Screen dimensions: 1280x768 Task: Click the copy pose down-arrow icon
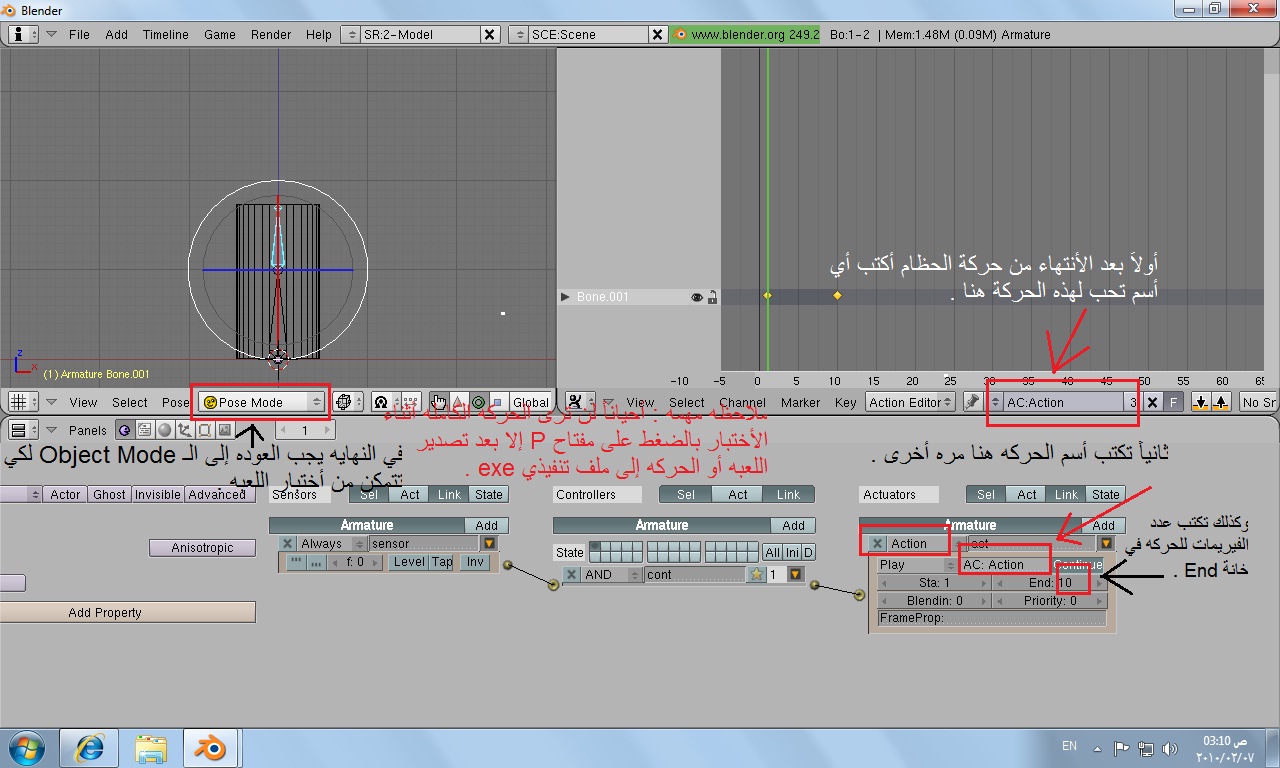[1200, 402]
